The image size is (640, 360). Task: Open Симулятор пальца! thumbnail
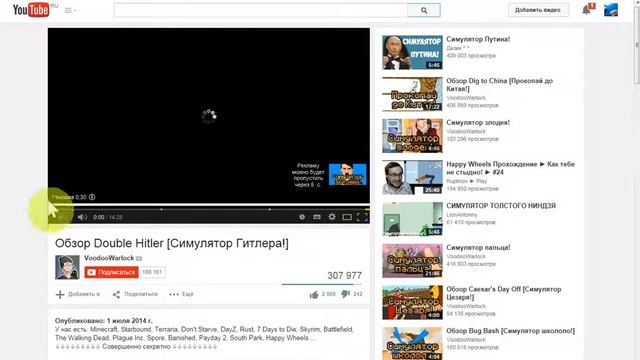point(412,260)
